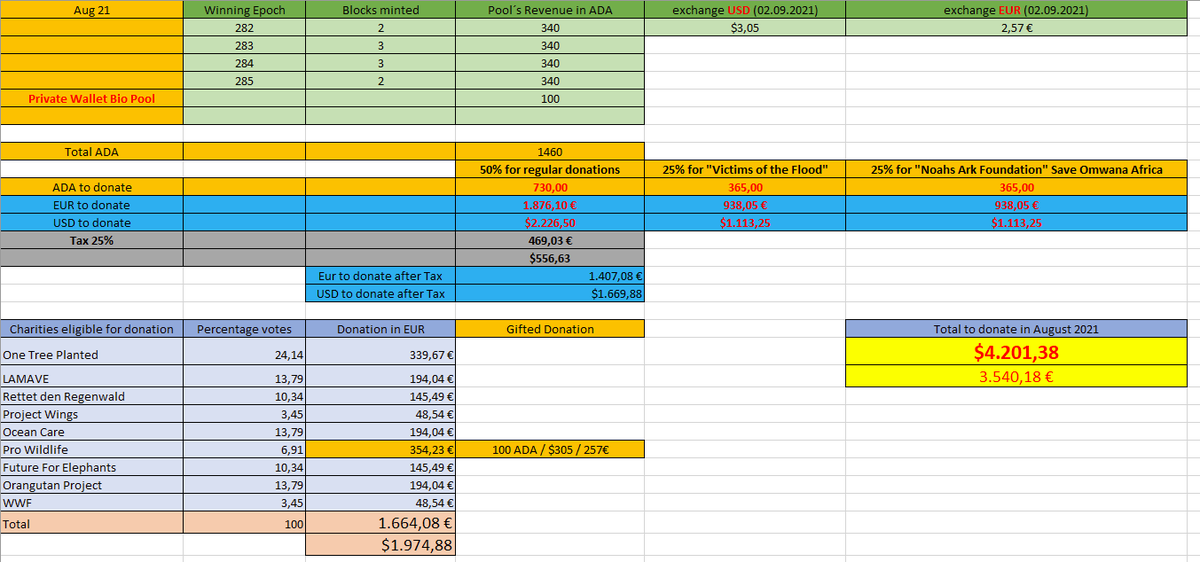The height and width of the screenshot is (562, 1200).
Task: Select epoch cell '283'
Action: [244, 46]
